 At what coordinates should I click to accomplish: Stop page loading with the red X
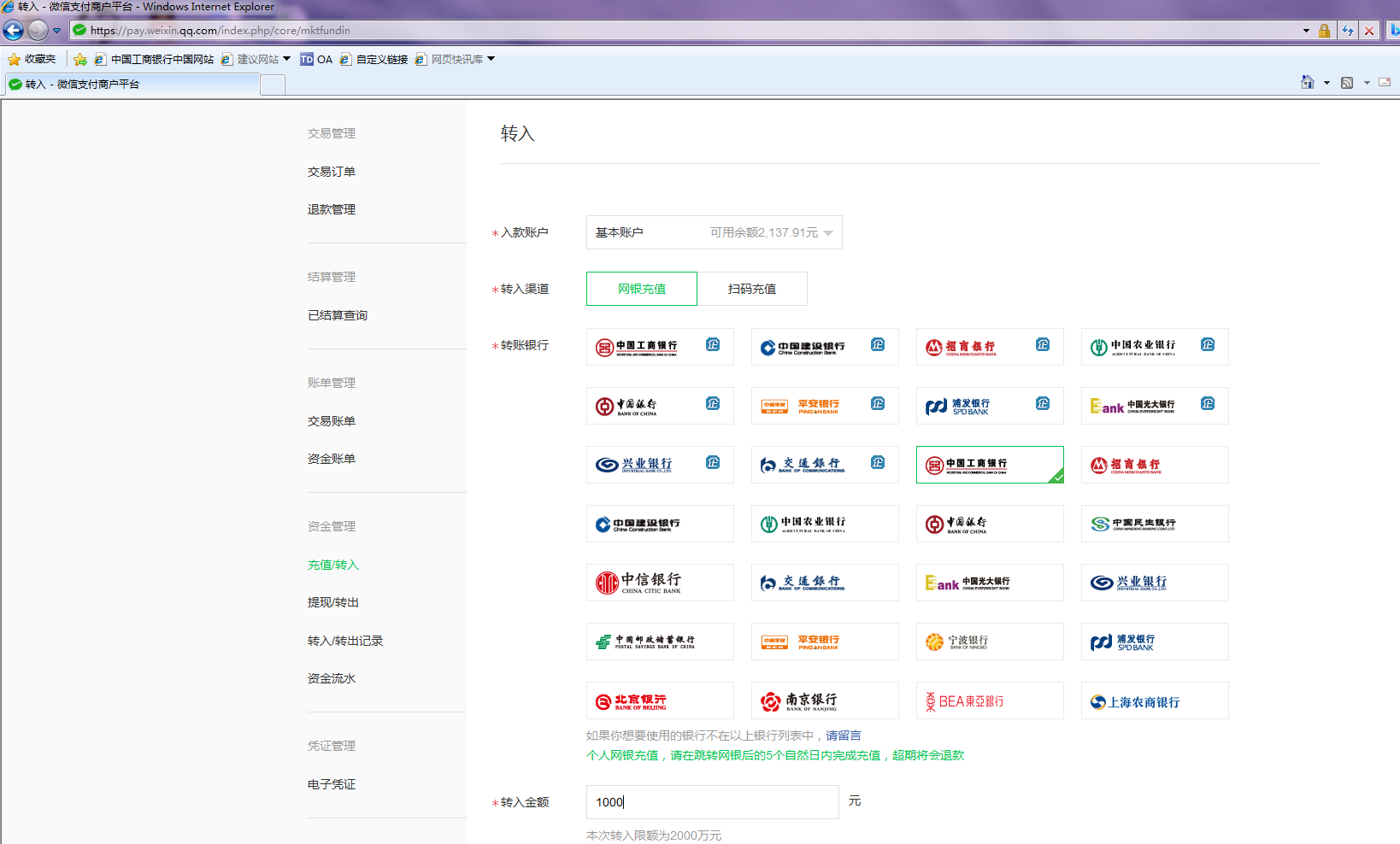(x=1369, y=31)
